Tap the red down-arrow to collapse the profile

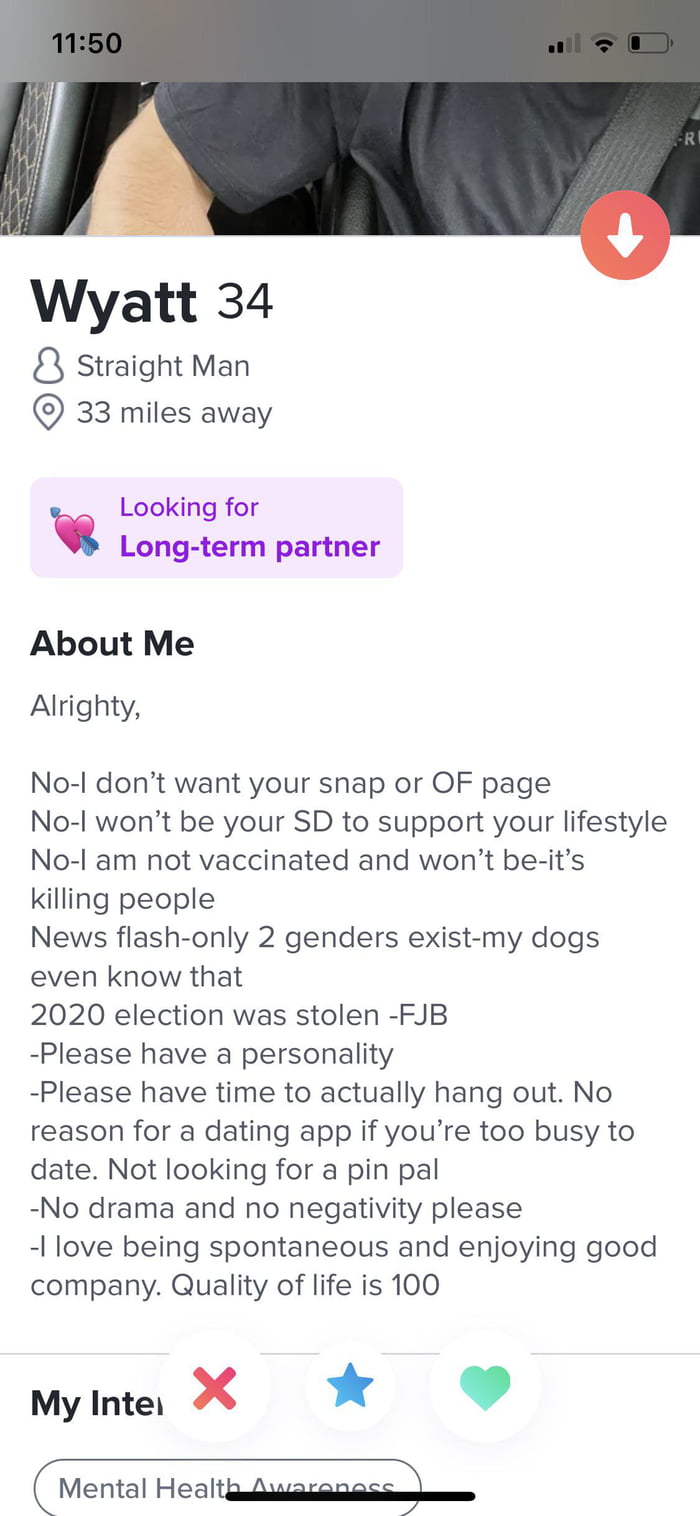click(624, 235)
